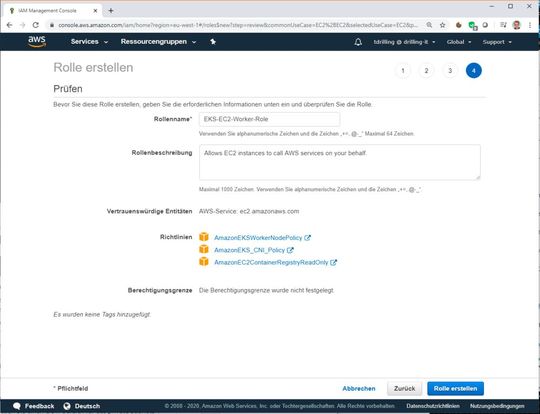Screen dimensions: 540x414
Task: Click the Abbrechen cancel link
Action: [359, 389]
